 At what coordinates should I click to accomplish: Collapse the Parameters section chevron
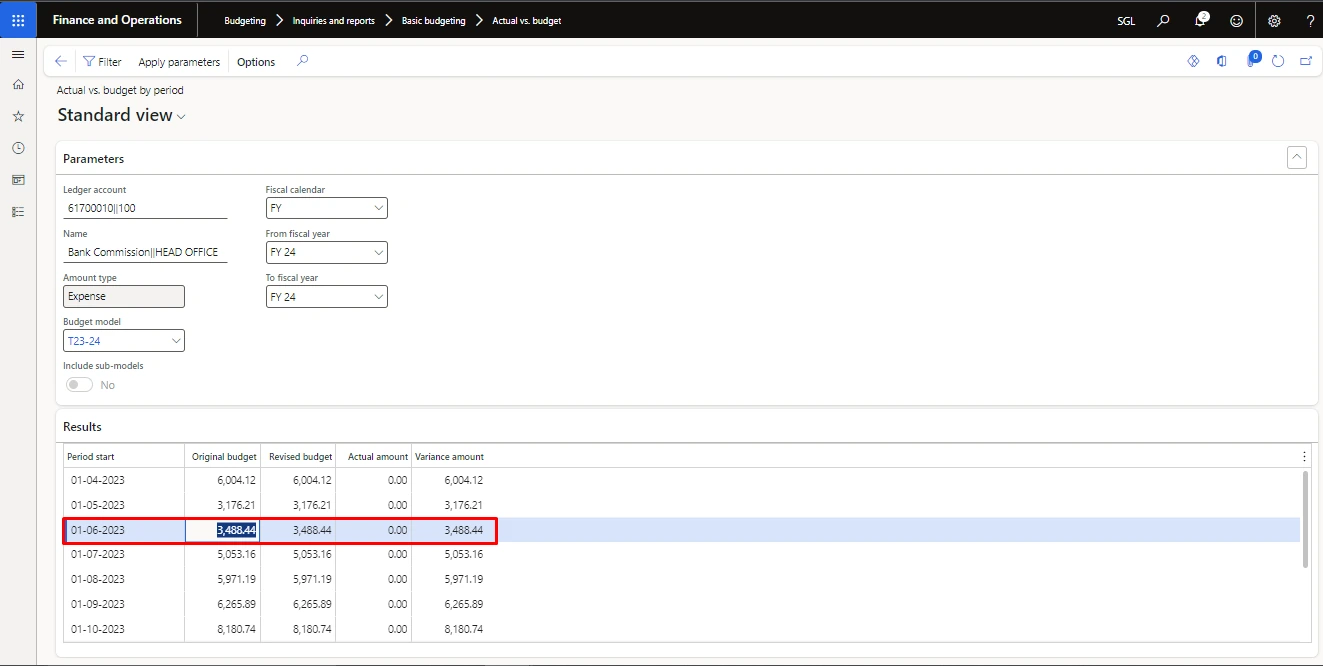[x=1297, y=157]
